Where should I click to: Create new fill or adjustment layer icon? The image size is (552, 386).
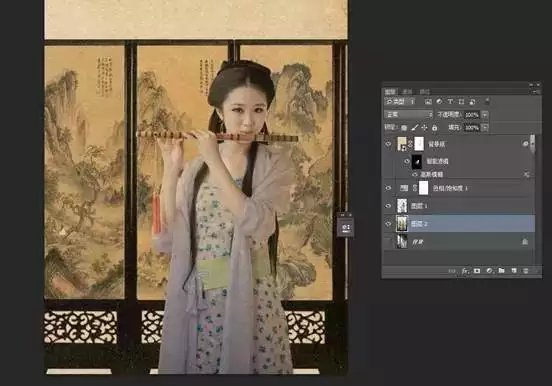(489, 271)
